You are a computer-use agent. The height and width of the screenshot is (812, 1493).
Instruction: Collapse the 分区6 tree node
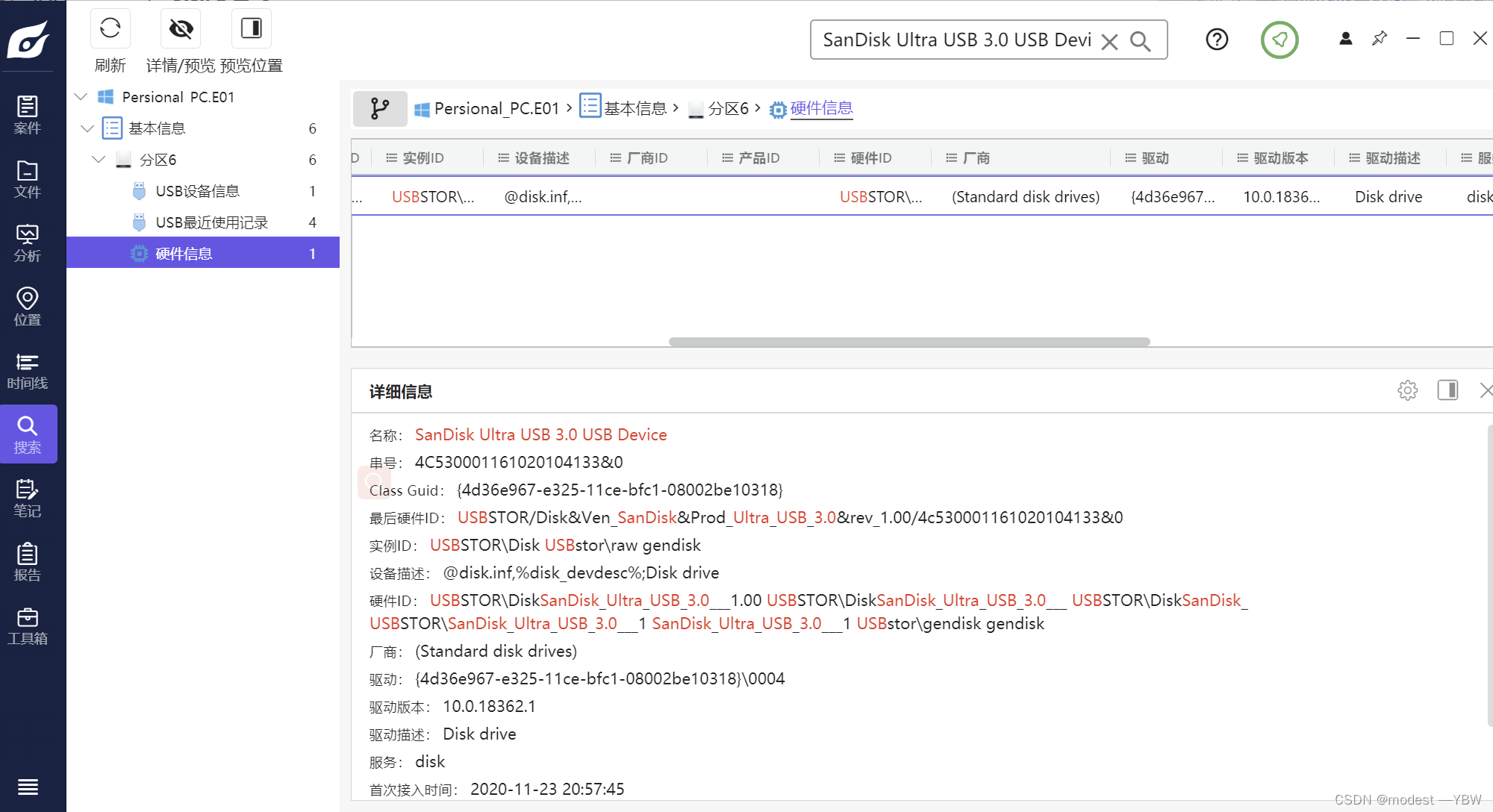click(99, 160)
